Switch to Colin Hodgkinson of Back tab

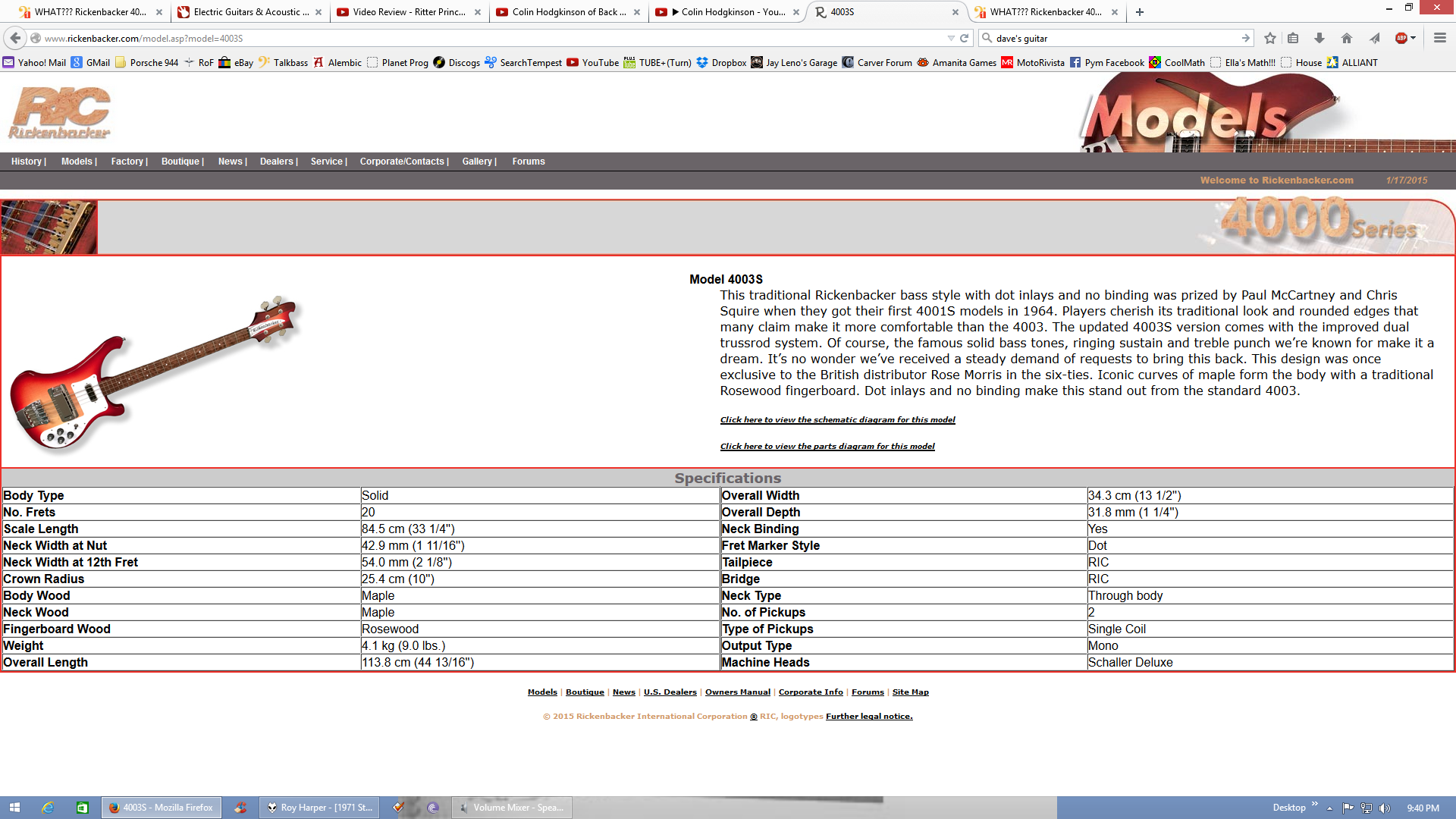(568, 12)
